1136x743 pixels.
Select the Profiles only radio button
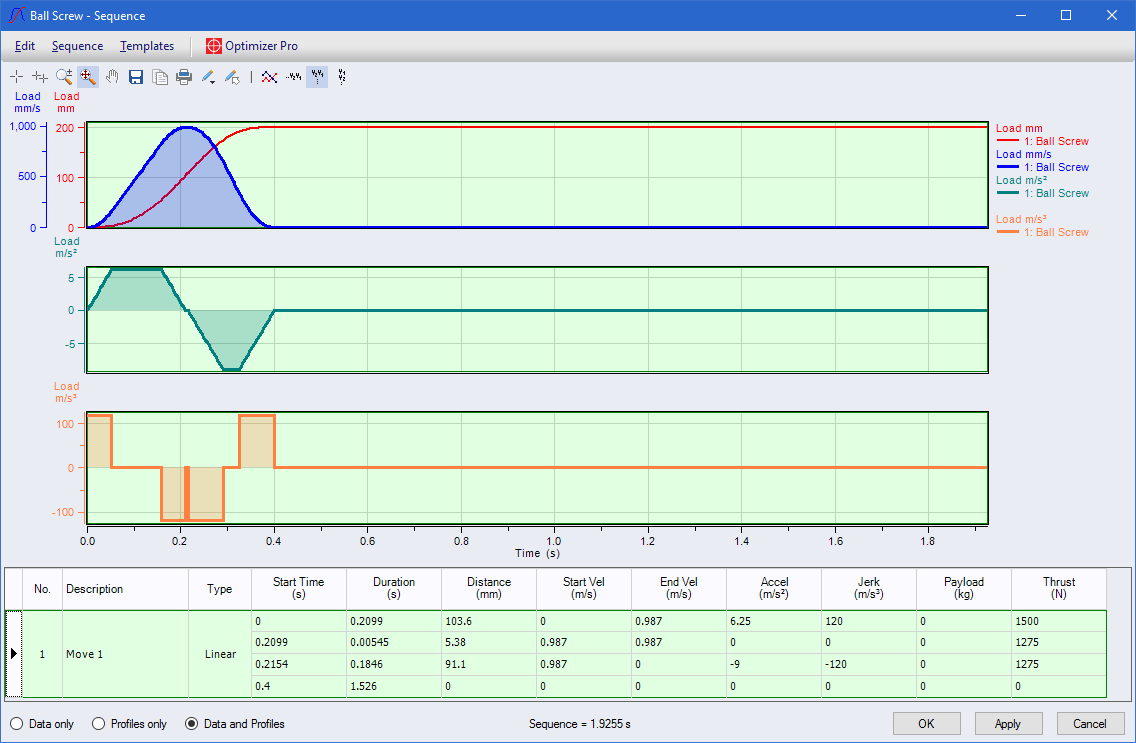point(98,724)
